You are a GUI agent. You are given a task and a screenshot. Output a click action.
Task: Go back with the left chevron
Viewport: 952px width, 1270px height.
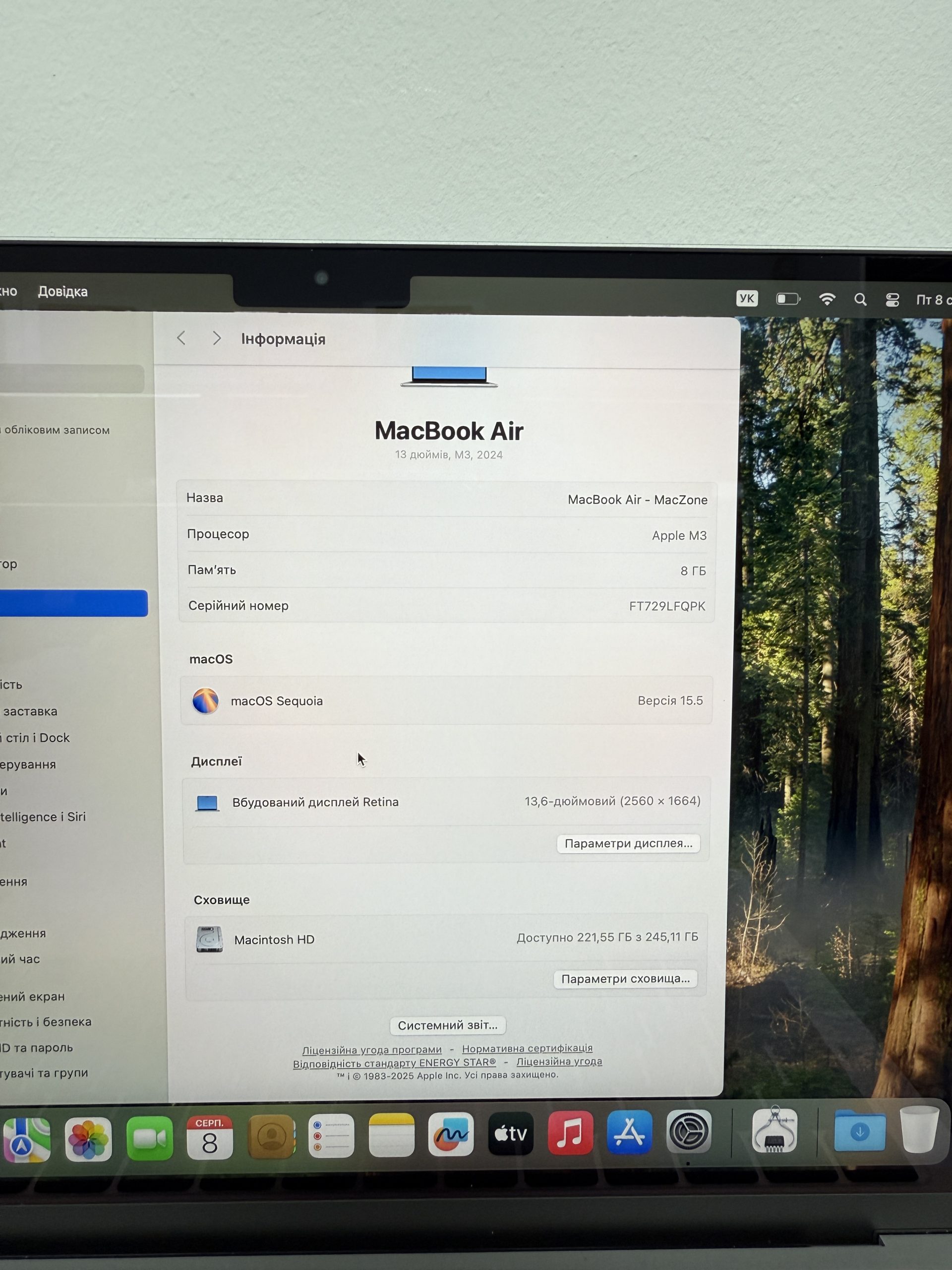click(x=181, y=338)
